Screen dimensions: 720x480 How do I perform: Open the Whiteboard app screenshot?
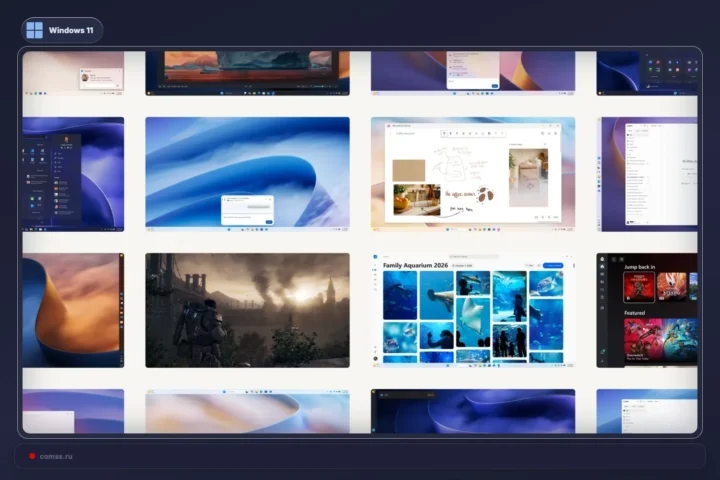click(x=473, y=174)
